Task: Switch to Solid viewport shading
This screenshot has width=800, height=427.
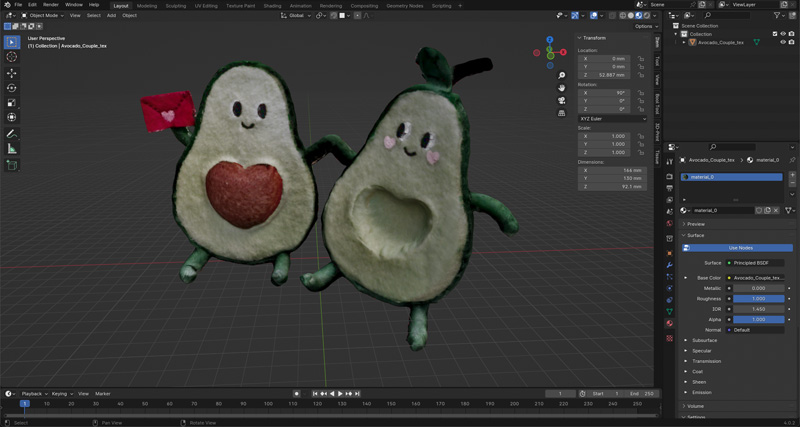Action: [631, 15]
